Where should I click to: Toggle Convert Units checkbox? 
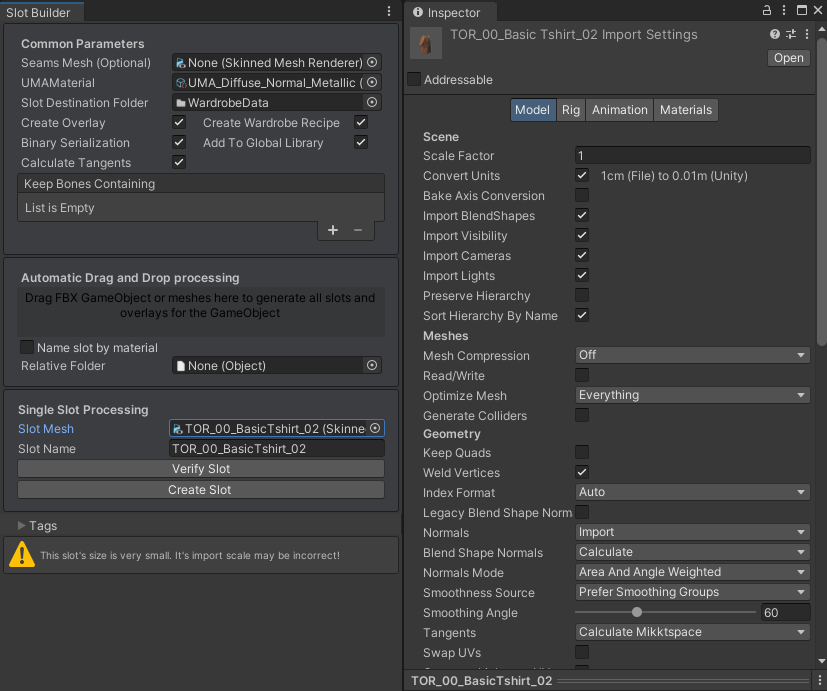coord(582,175)
